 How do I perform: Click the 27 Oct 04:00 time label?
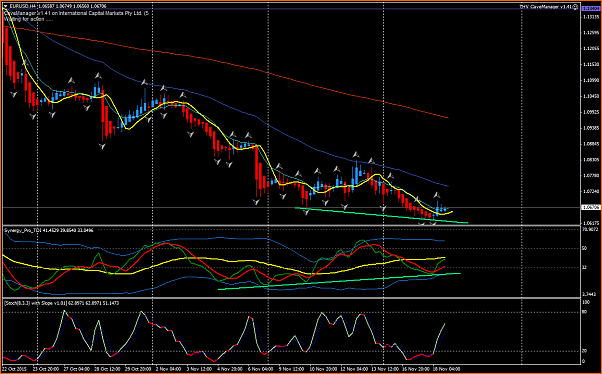click(77, 369)
